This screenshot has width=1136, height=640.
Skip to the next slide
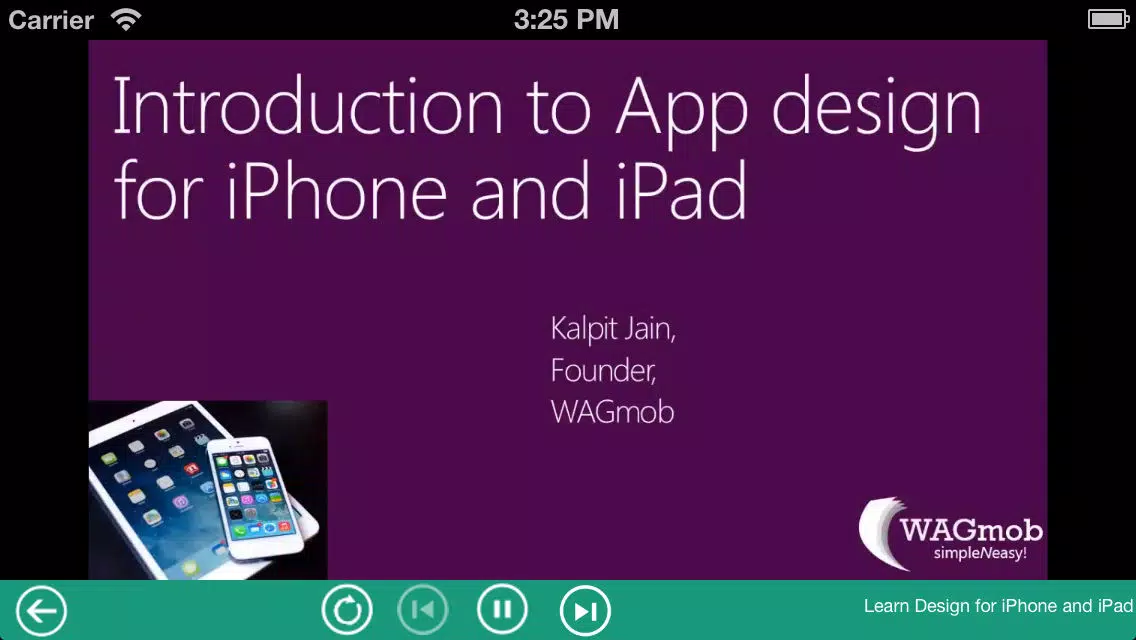(x=585, y=611)
